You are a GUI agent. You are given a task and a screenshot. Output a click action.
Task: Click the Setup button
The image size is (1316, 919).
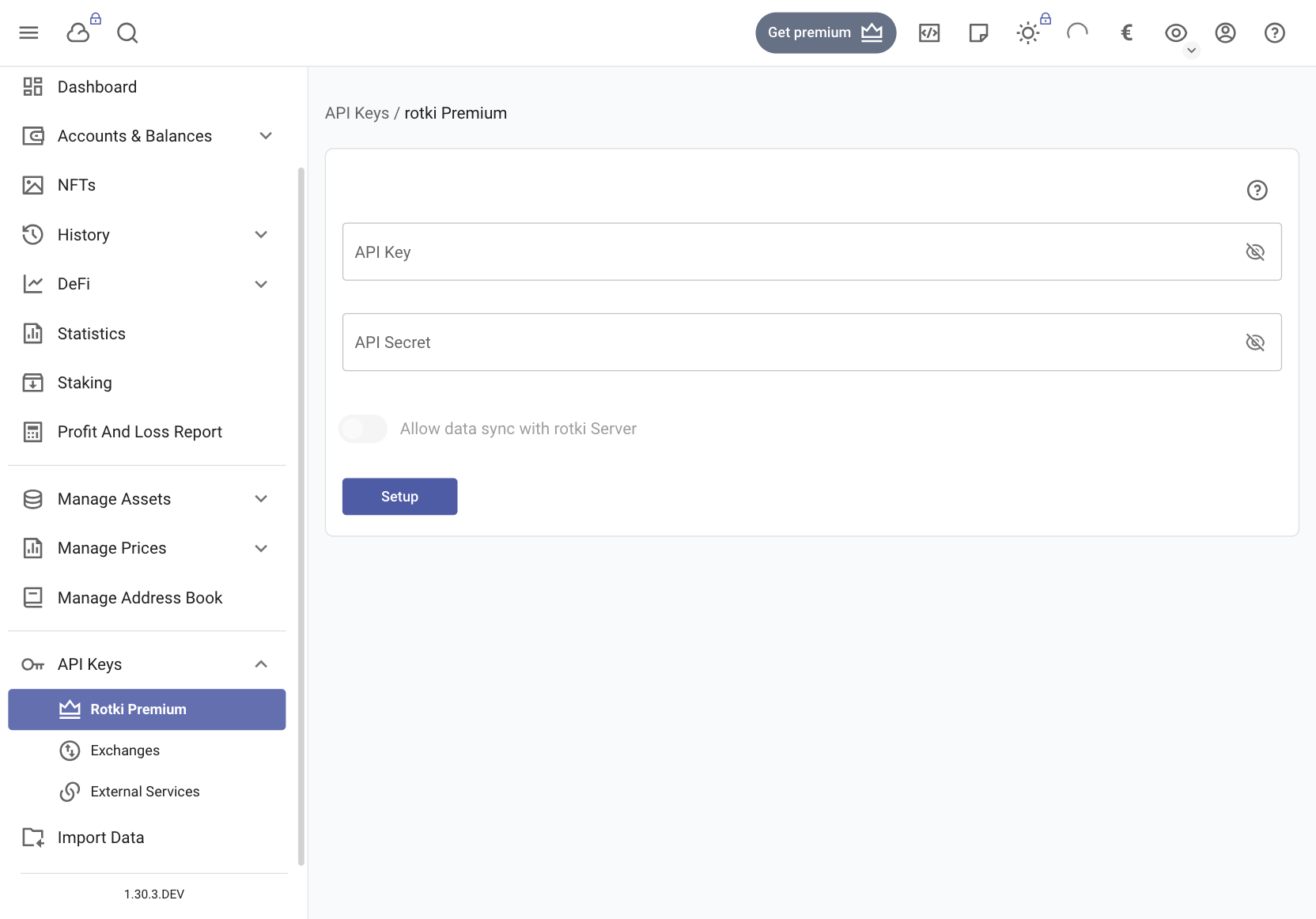pyautogui.click(x=399, y=497)
